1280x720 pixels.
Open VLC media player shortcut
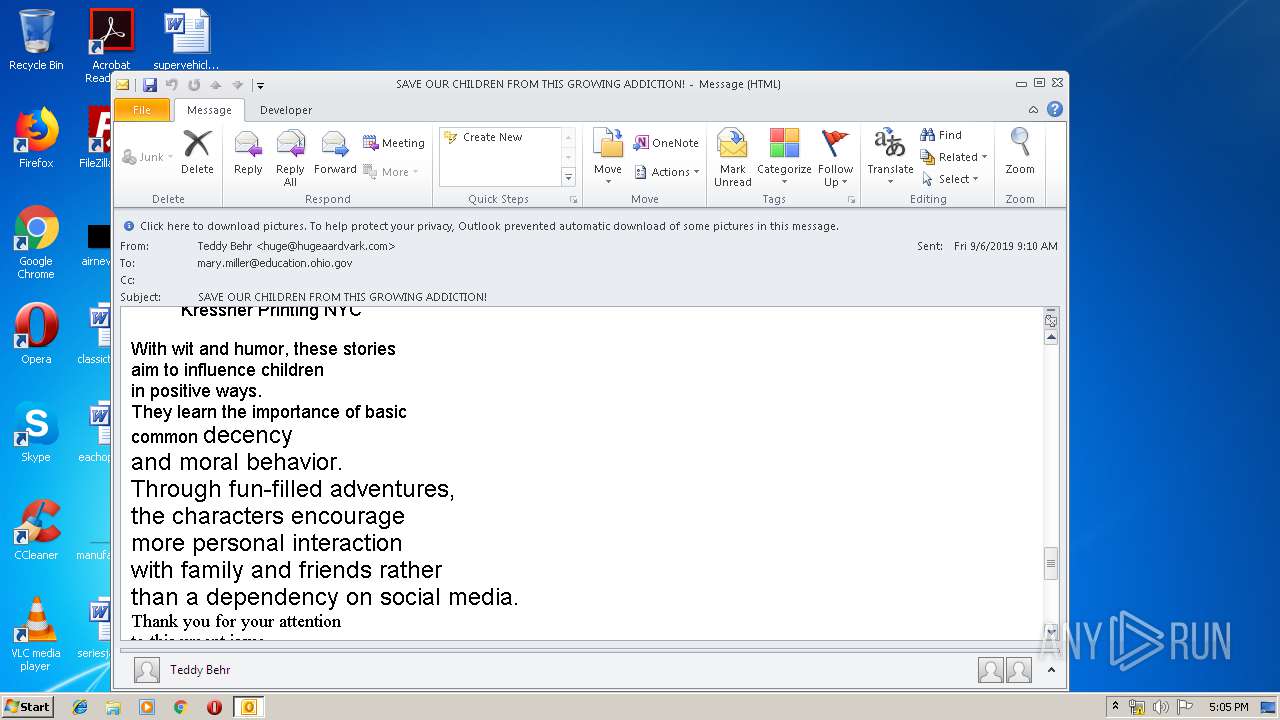(36, 634)
